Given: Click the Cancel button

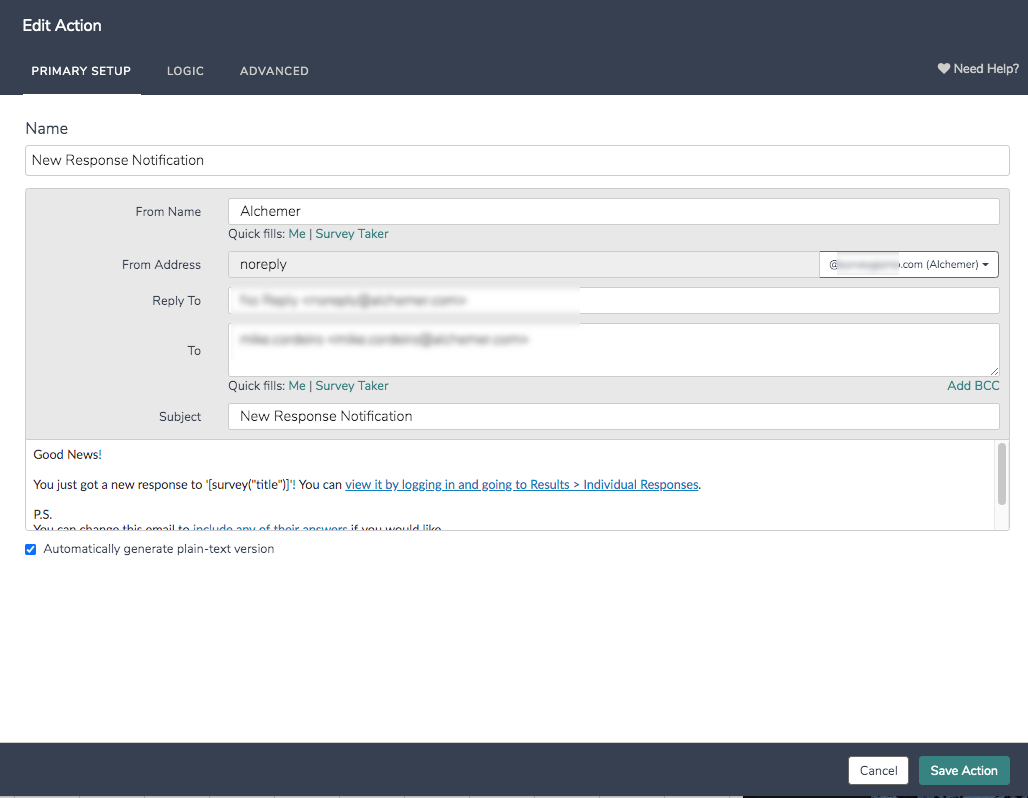Looking at the screenshot, I should tap(879, 770).
